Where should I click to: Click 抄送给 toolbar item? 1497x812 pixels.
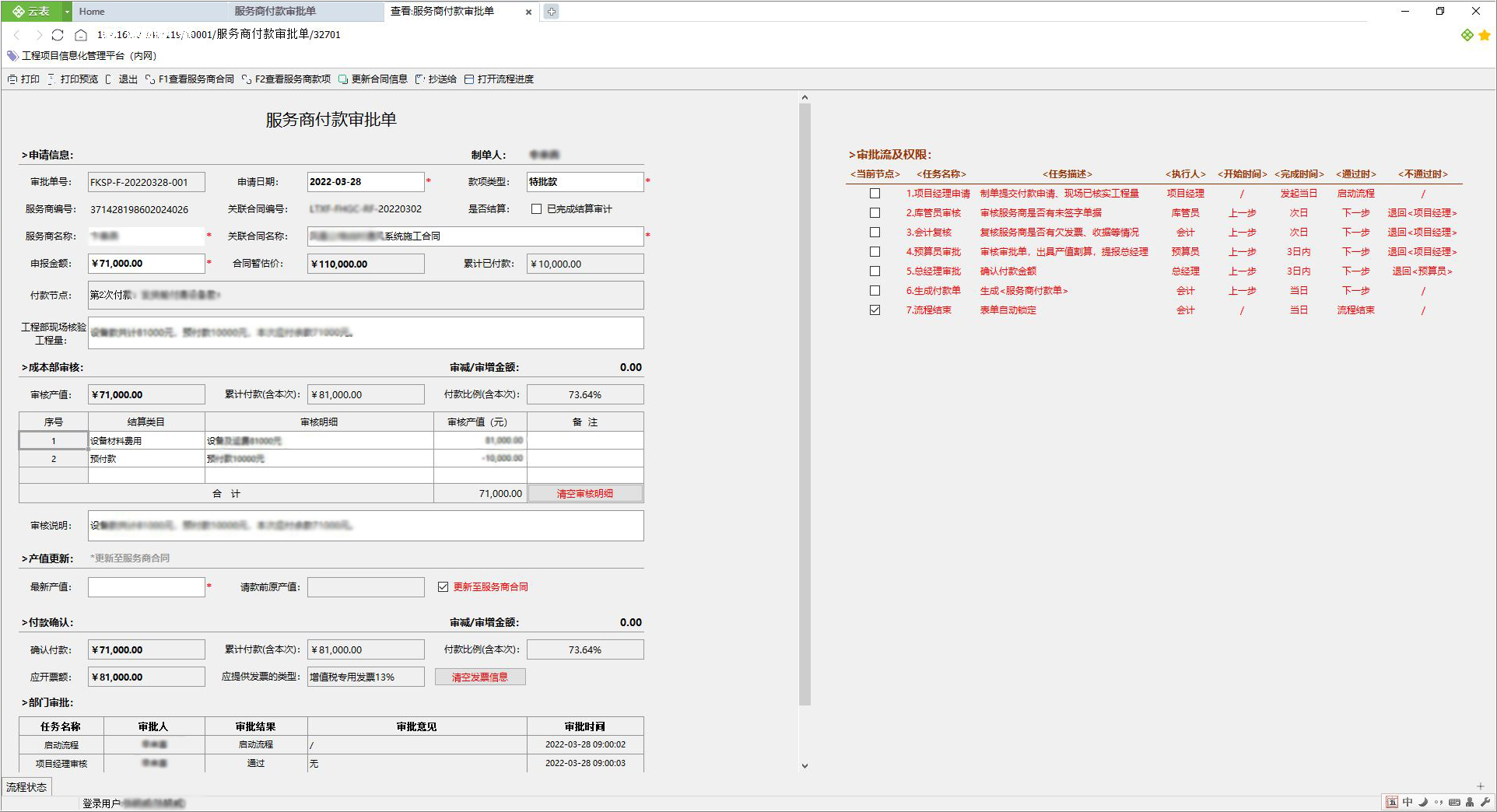(436, 79)
